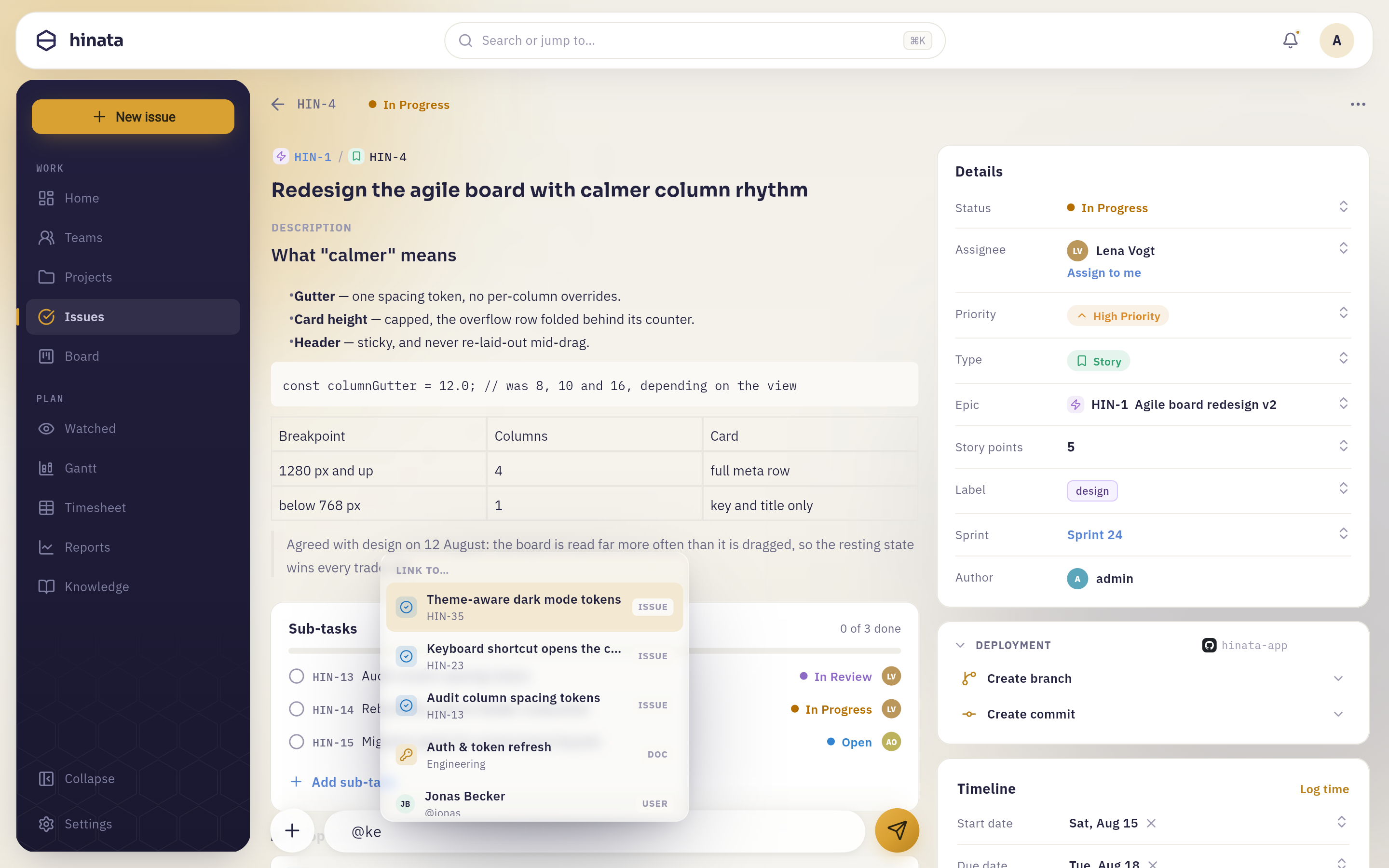This screenshot has width=1389, height=868.
Task: Open the HIN-1 breadcrumb link
Action: point(313,157)
